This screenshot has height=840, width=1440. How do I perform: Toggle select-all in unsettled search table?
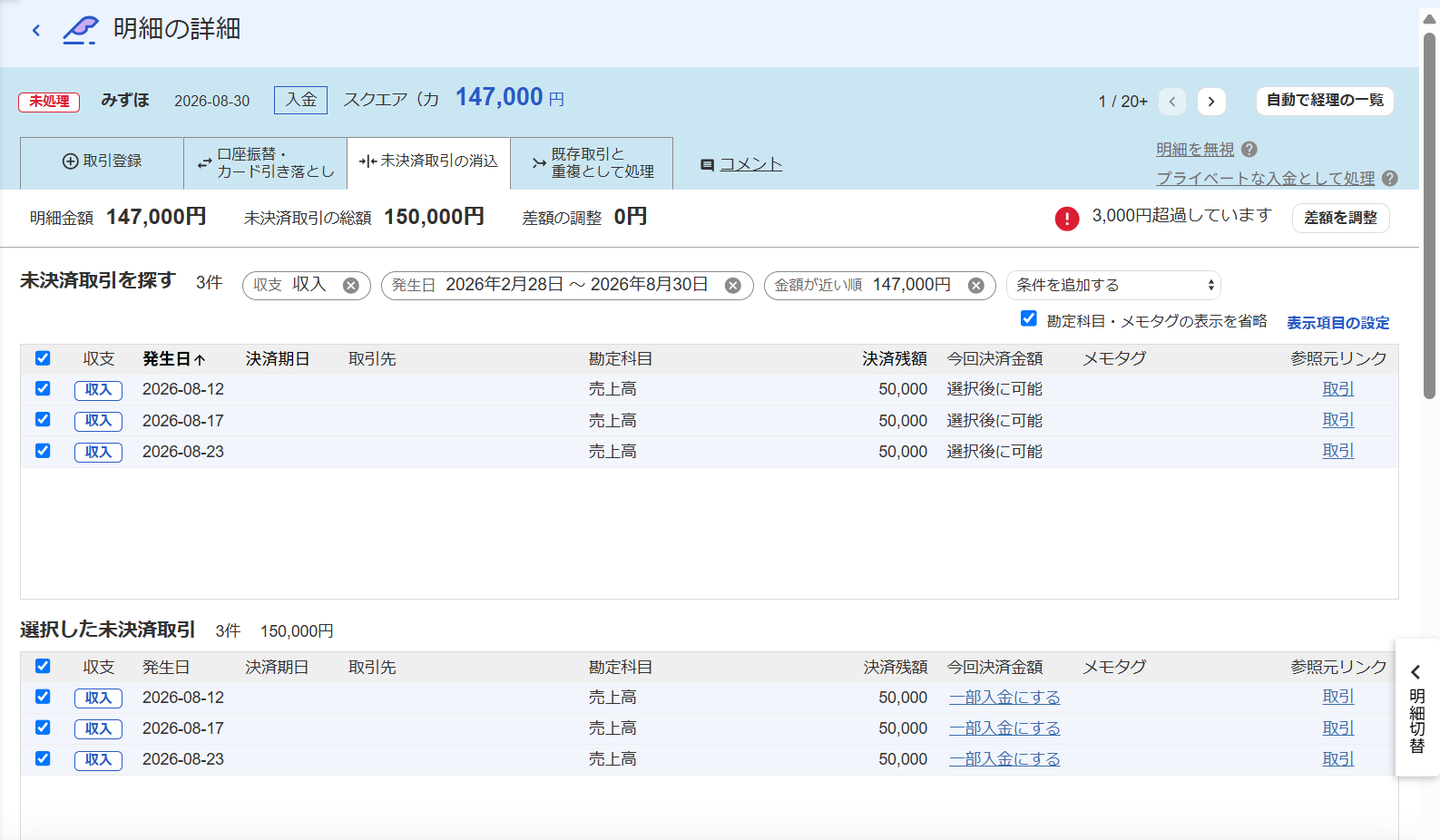[x=43, y=358]
